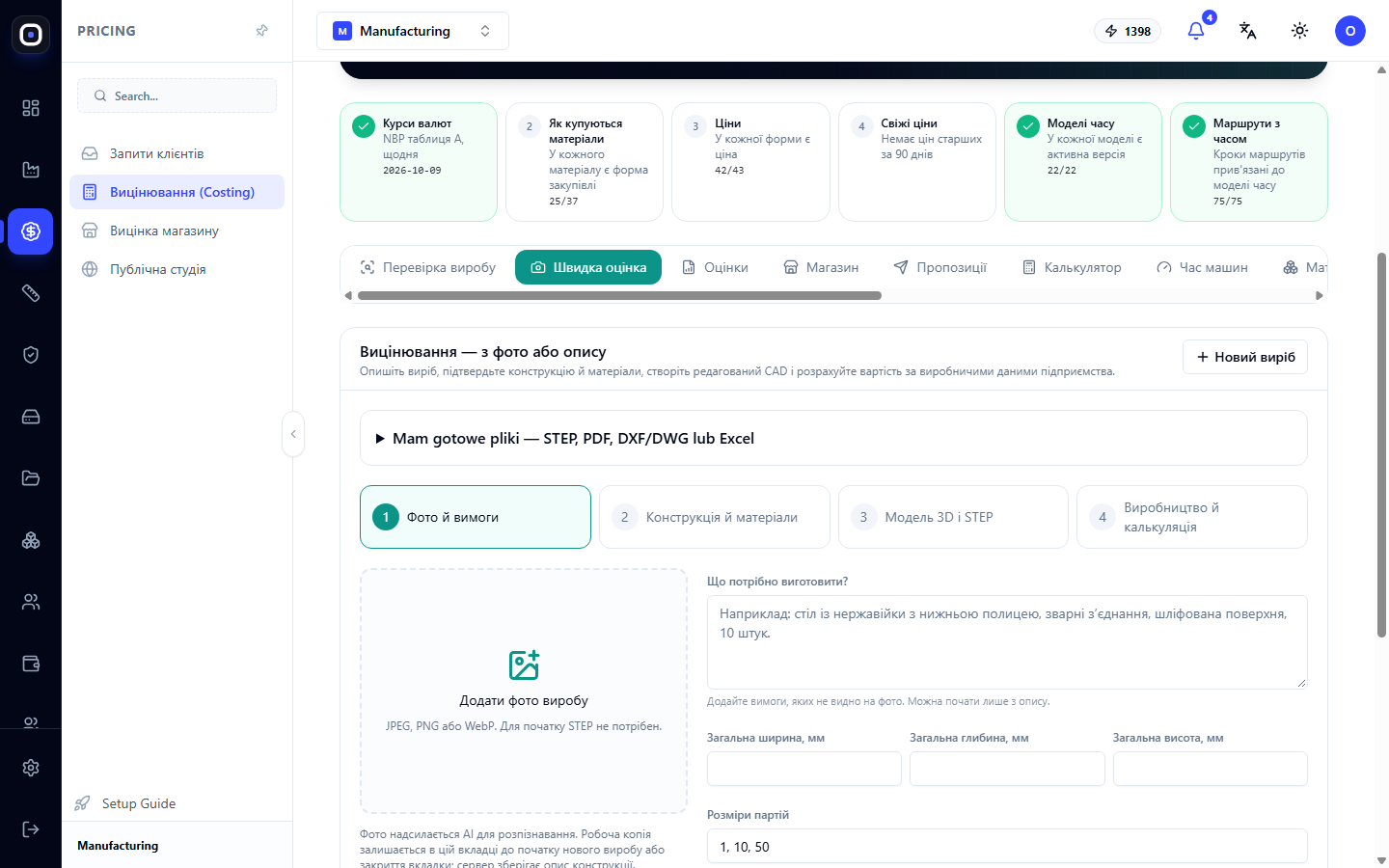Open the users icon in left rail
This screenshot has width=1389, height=868.
pos(31,602)
